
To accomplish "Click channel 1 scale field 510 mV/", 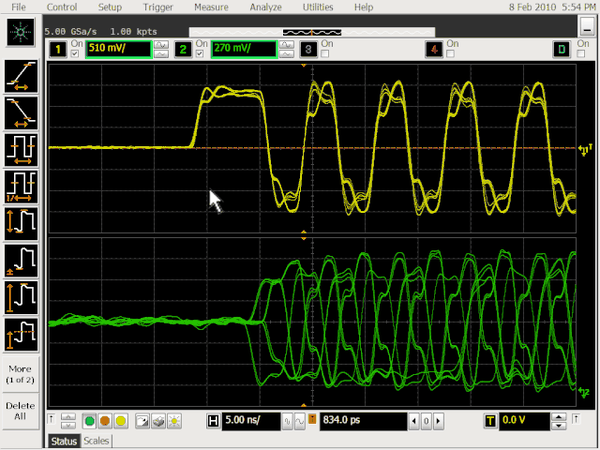I will (119, 49).
